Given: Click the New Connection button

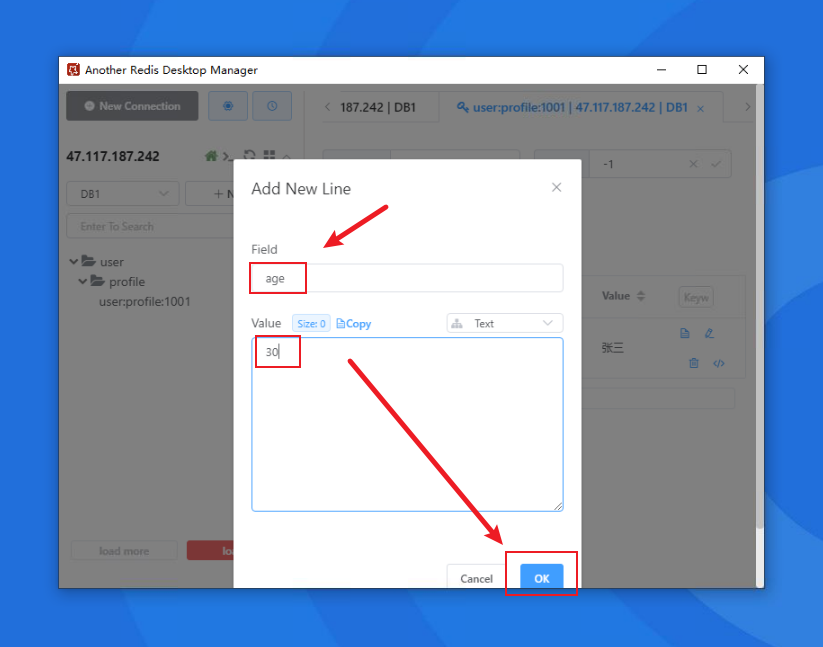Looking at the screenshot, I should coord(132,106).
